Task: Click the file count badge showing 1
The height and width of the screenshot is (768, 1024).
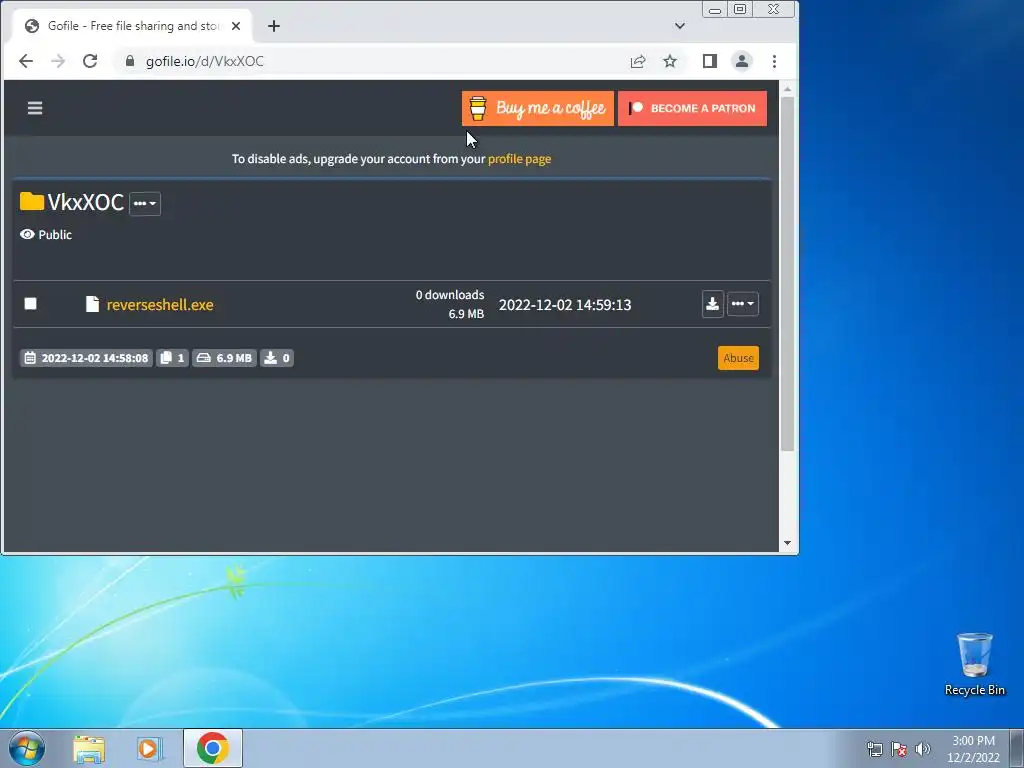Action: click(x=172, y=358)
